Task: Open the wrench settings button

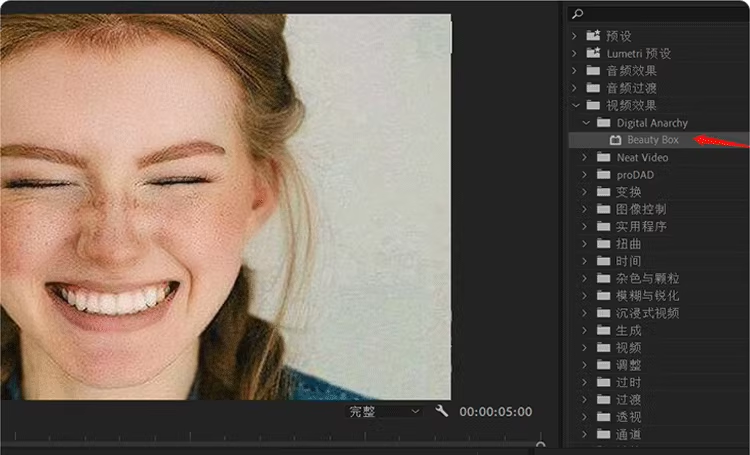Action: pos(442,411)
